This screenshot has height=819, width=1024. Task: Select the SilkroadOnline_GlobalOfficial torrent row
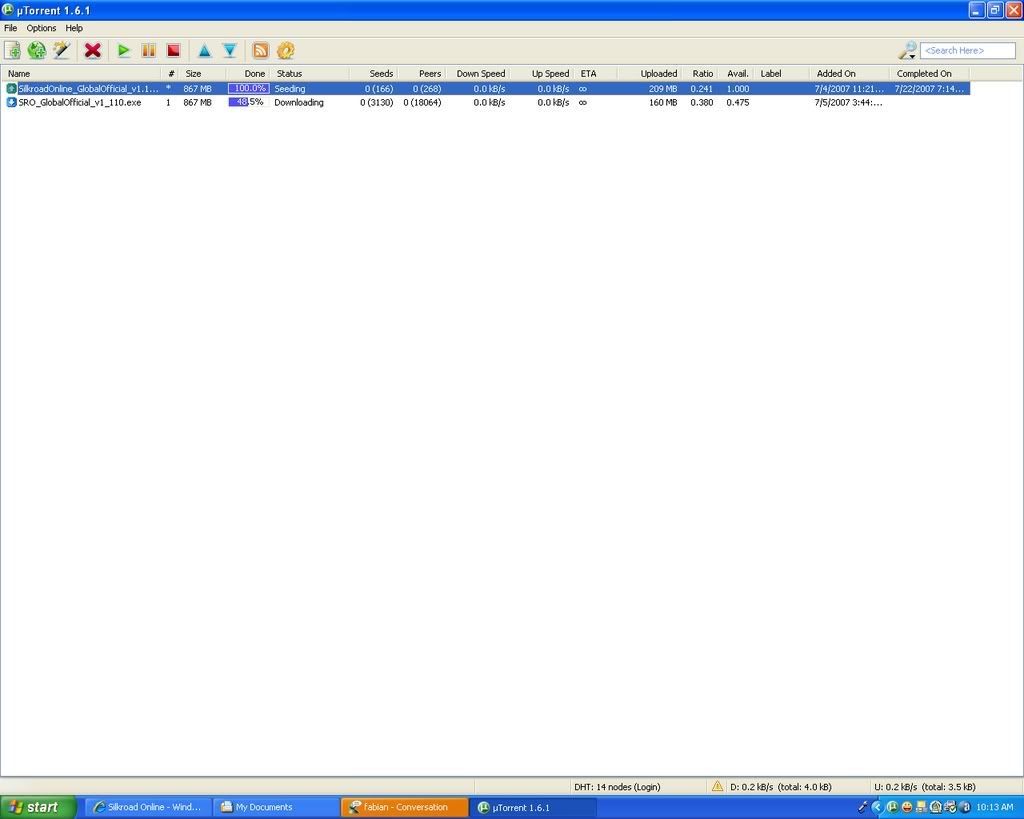pyautogui.click(x=486, y=89)
